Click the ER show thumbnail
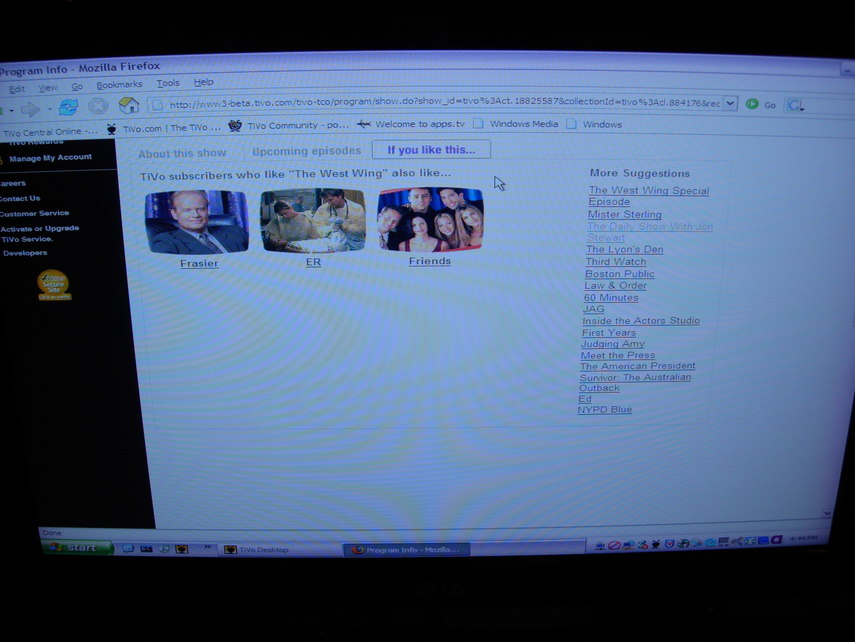This screenshot has width=855, height=642. (313, 219)
